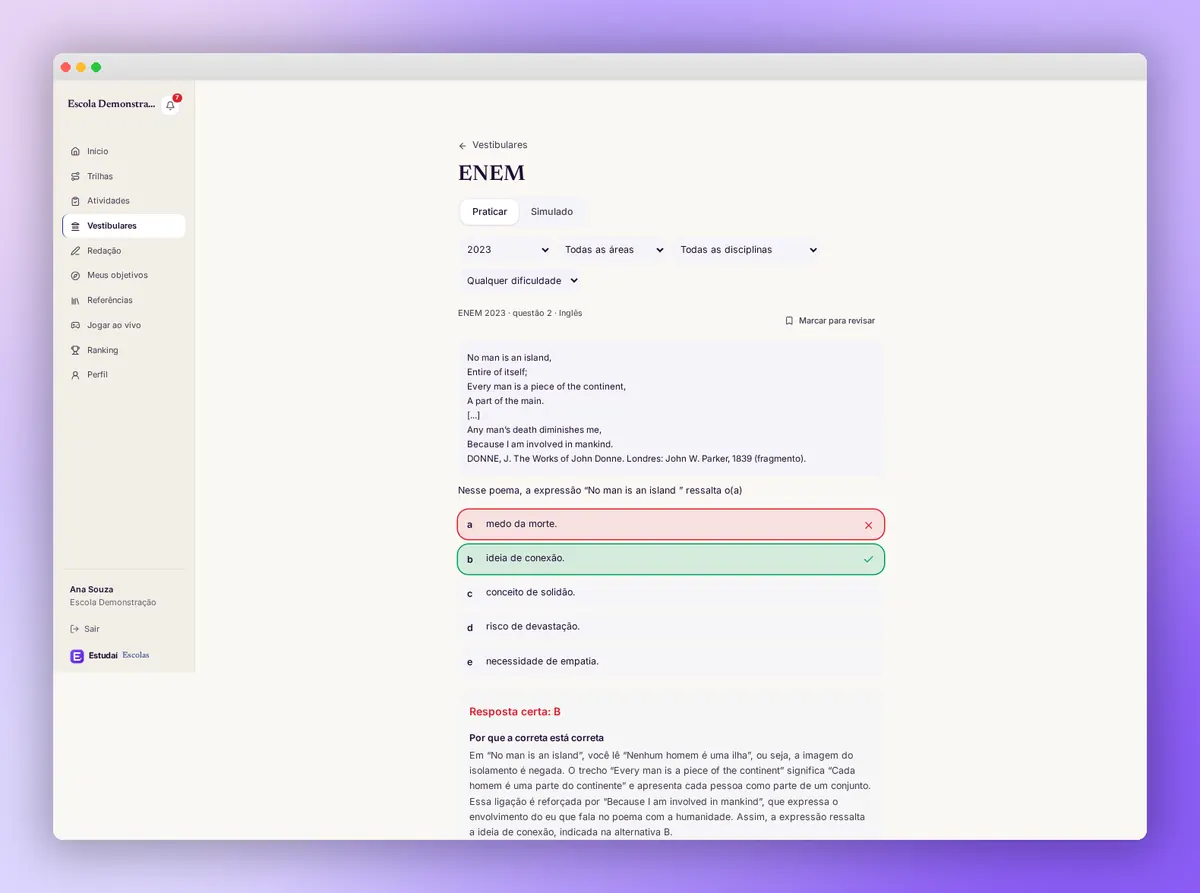The image size is (1200, 893).
Task: Click the poem line No man is an island
Action: (509, 357)
